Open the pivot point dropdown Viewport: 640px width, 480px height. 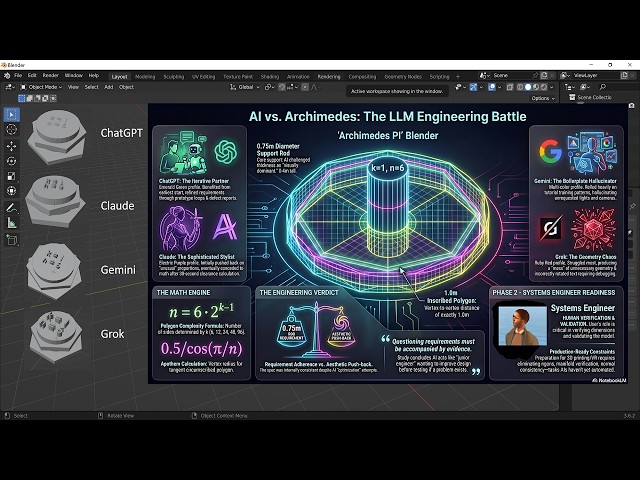(269, 87)
